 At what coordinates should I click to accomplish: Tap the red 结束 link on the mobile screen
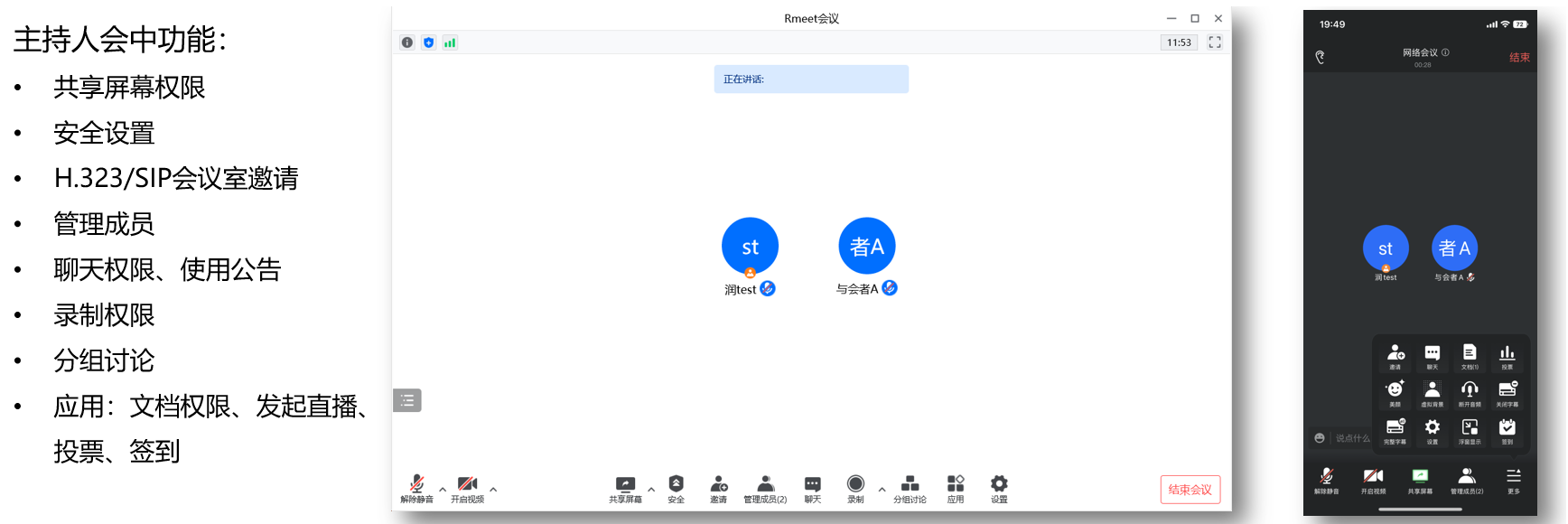[x=1519, y=57]
